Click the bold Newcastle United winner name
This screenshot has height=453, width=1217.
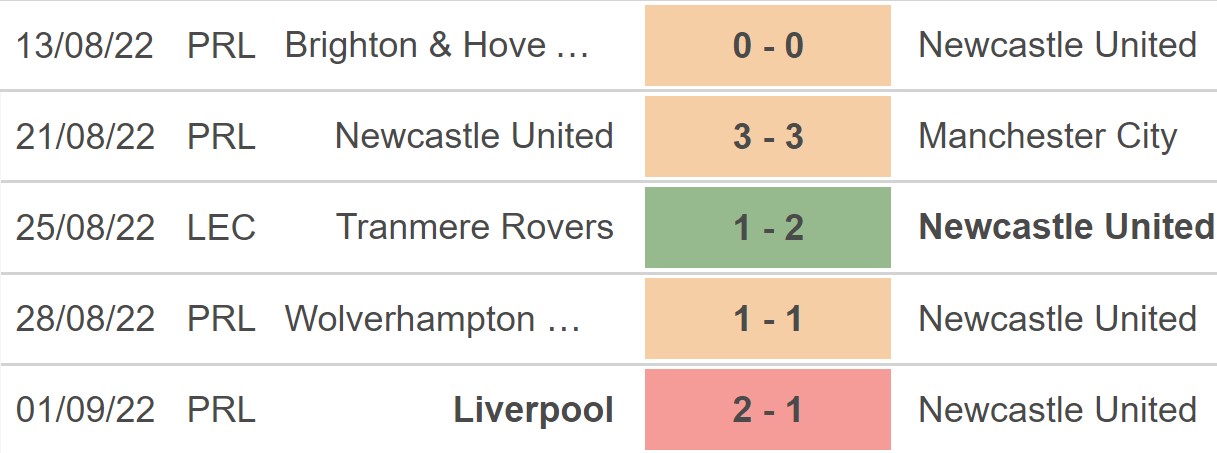[x=1066, y=228]
